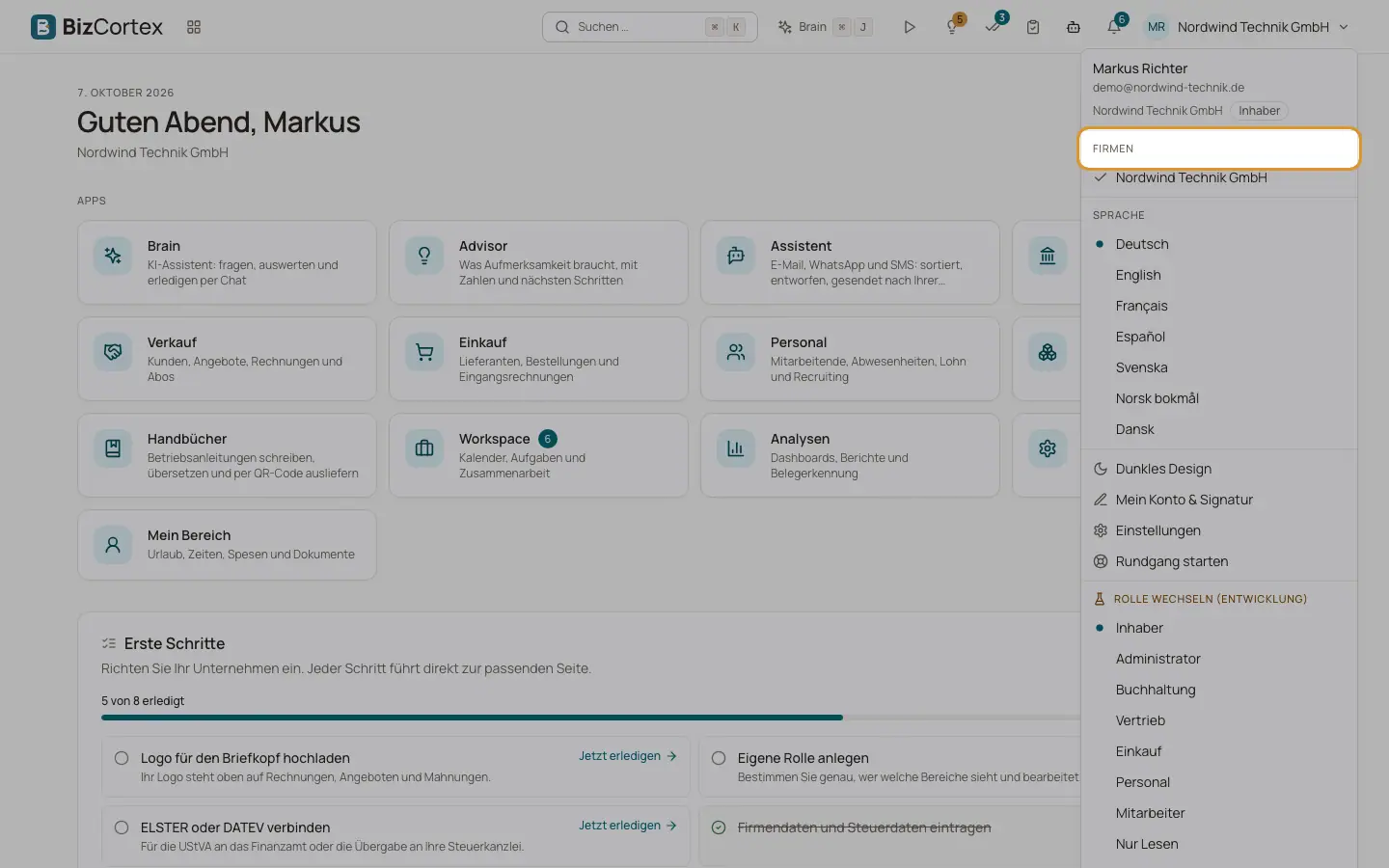
Task: Tick the circle for Logo für den Briefkopf hochladen
Action: (122, 758)
